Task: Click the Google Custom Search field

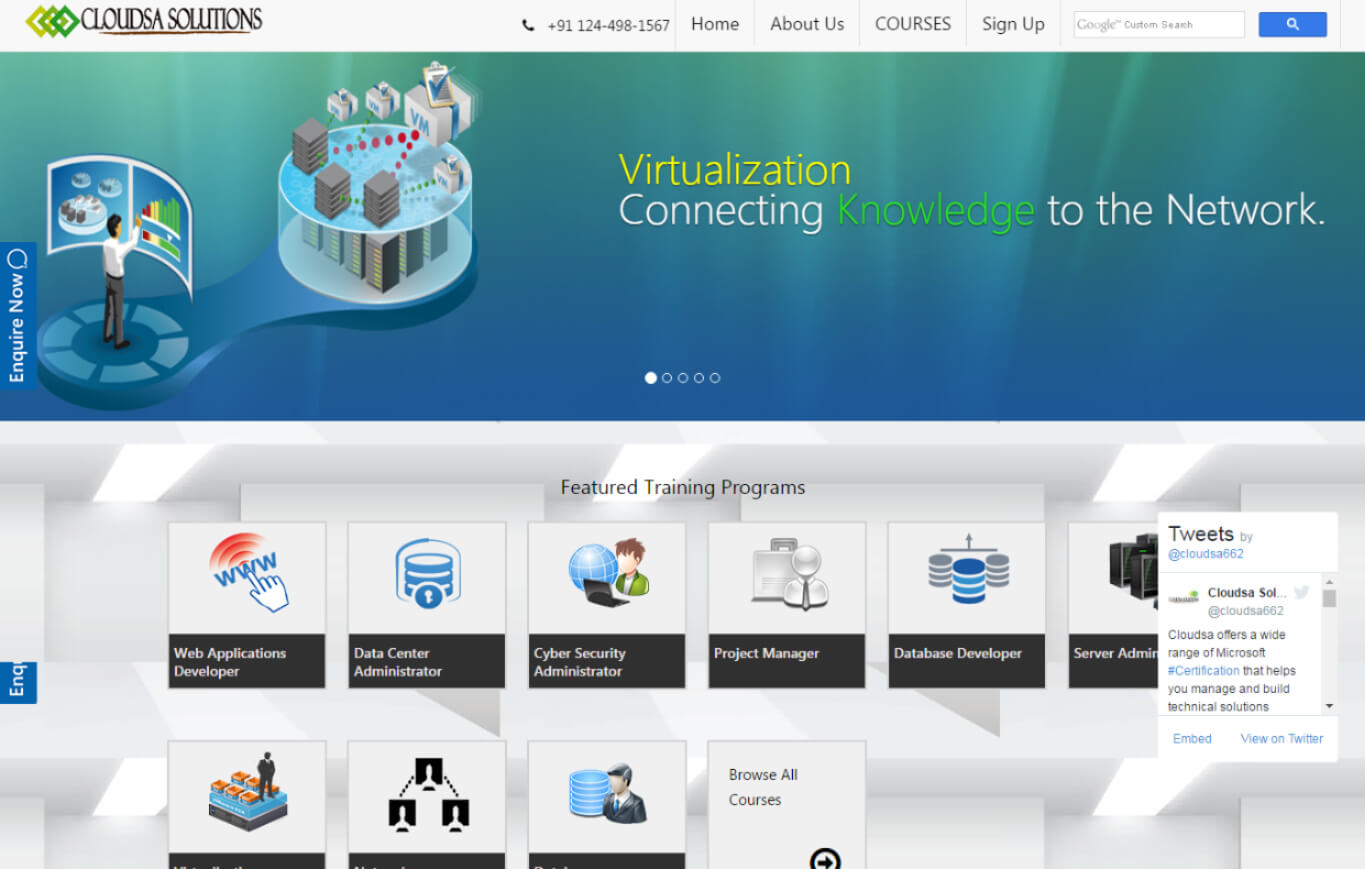Action: [1158, 25]
